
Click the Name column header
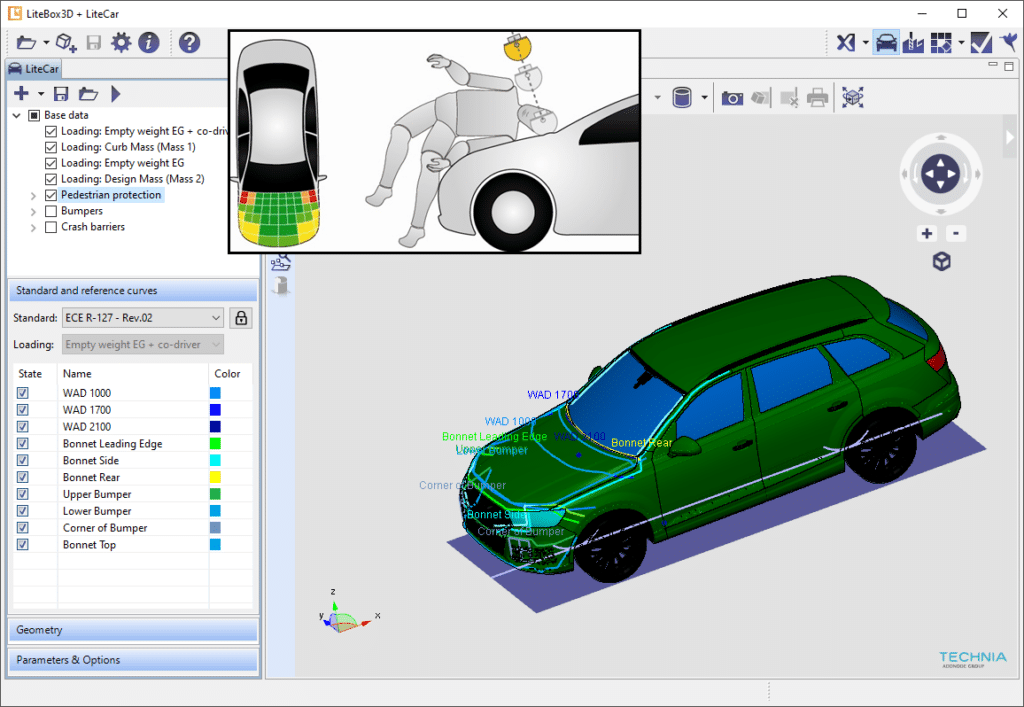(x=77, y=374)
